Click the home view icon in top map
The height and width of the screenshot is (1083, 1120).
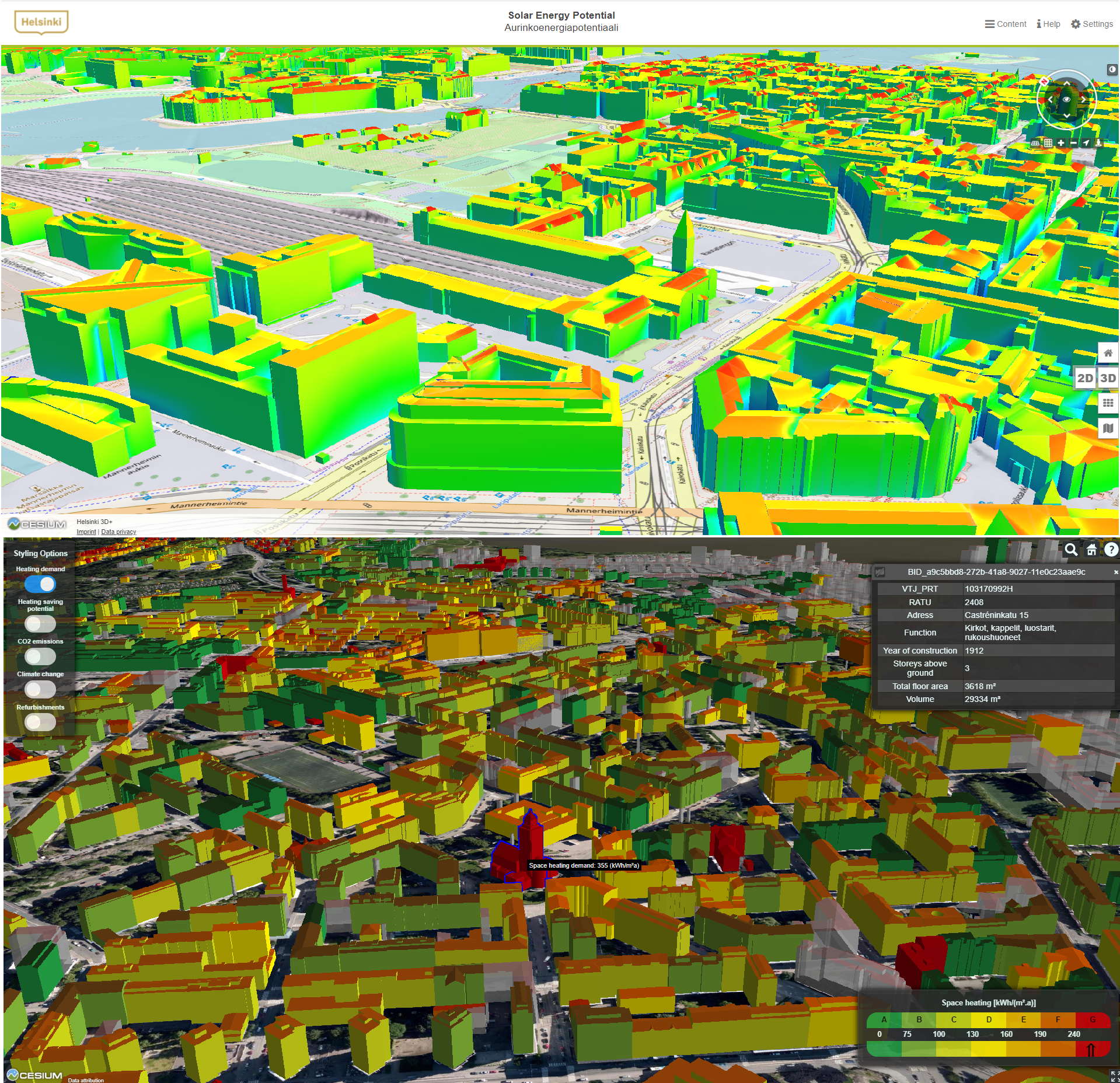point(1107,353)
